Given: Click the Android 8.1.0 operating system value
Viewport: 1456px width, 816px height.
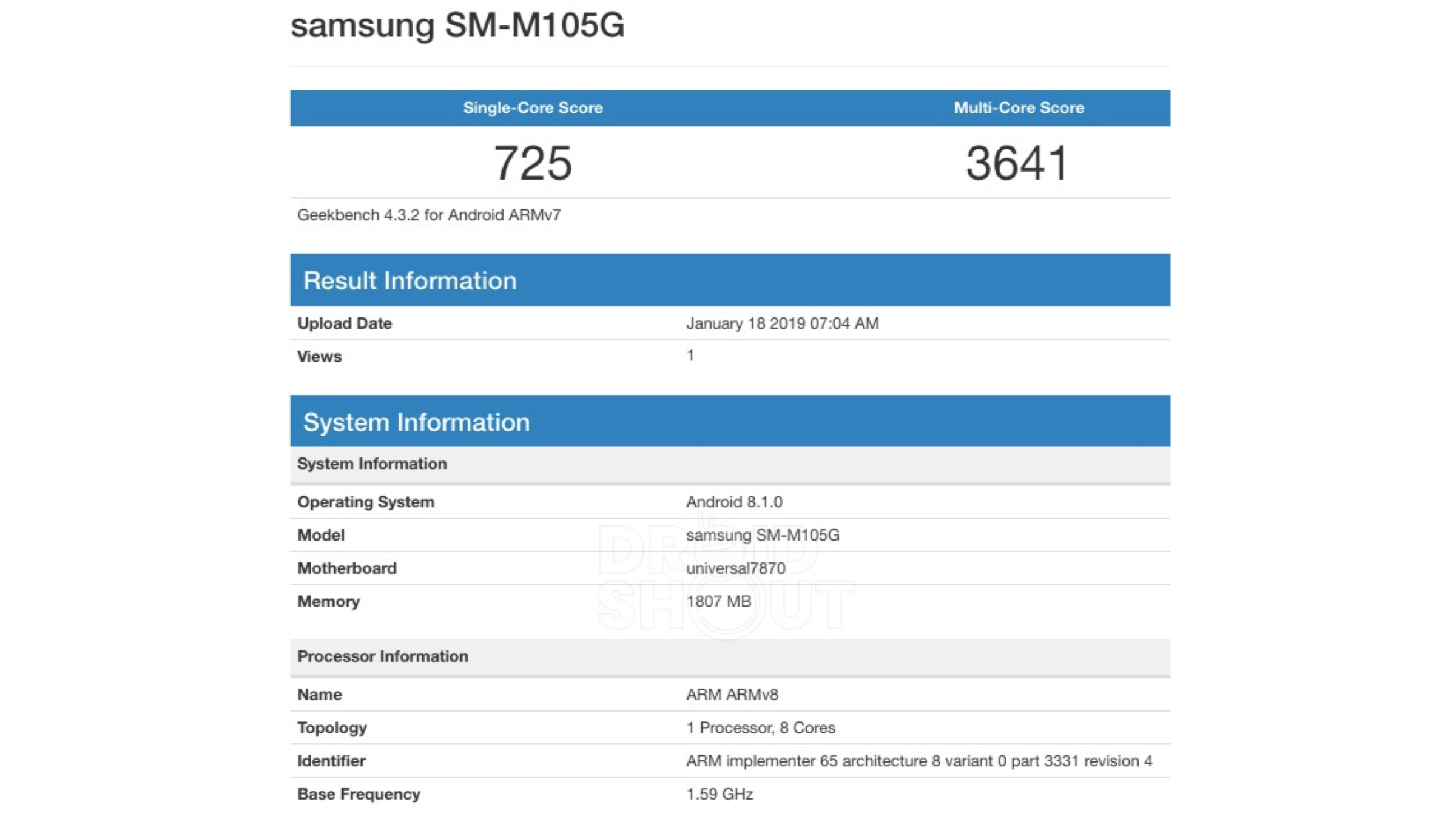Looking at the screenshot, I should tap(734, 502).
